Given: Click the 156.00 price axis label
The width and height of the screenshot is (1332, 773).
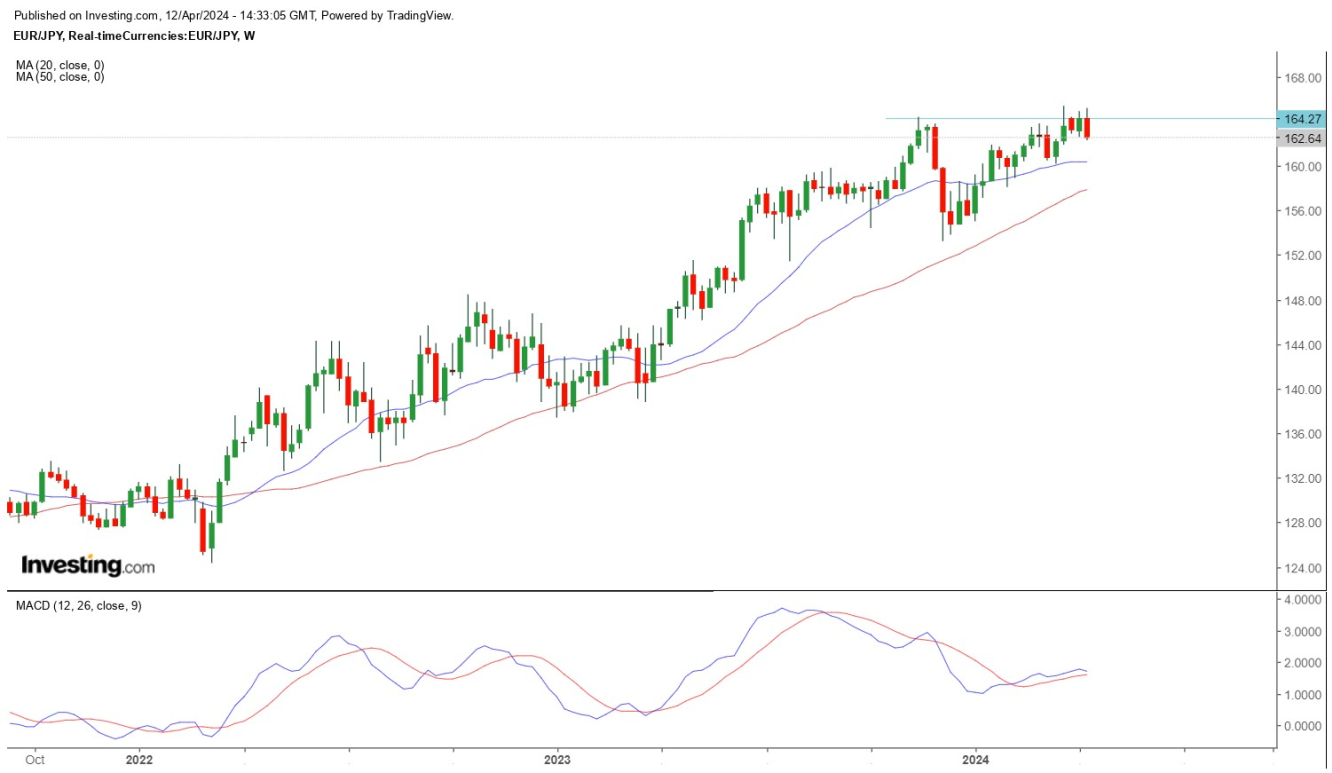Looking at the screenshot, I should pyautogui.click(x=1303, y=211).
